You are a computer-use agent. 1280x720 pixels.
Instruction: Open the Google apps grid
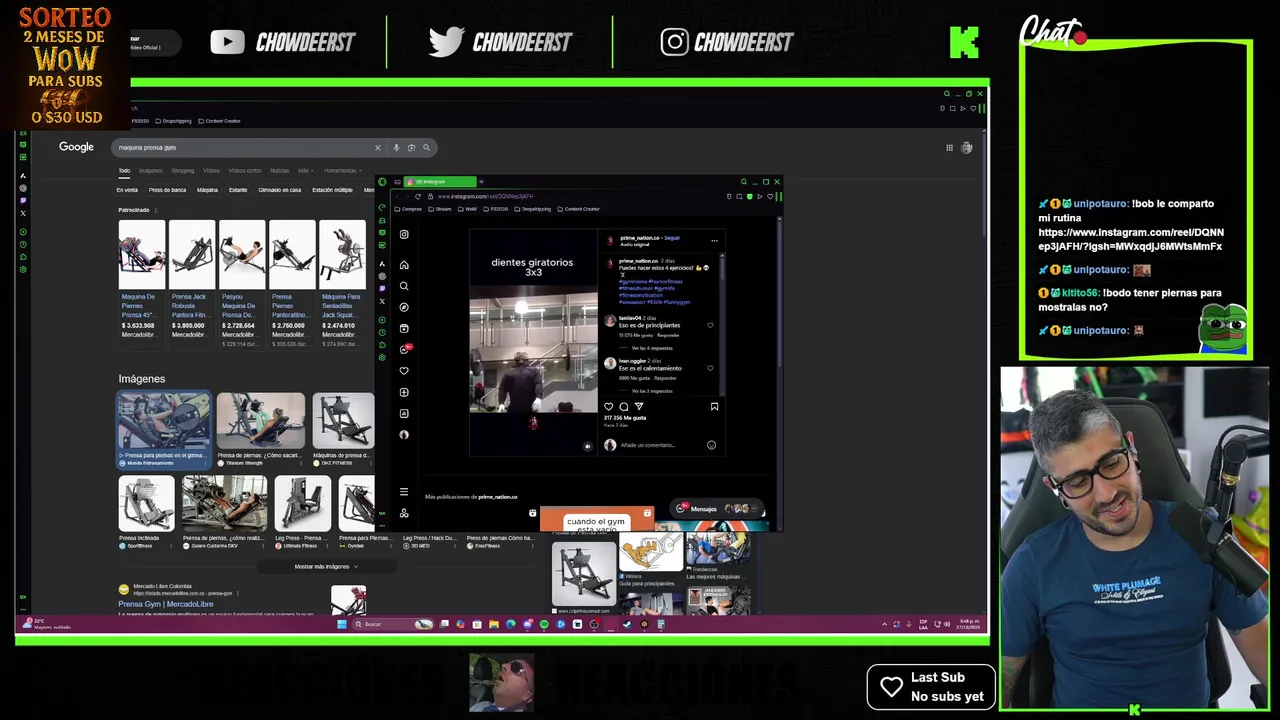pyautogui.click(x=949, y=148)
